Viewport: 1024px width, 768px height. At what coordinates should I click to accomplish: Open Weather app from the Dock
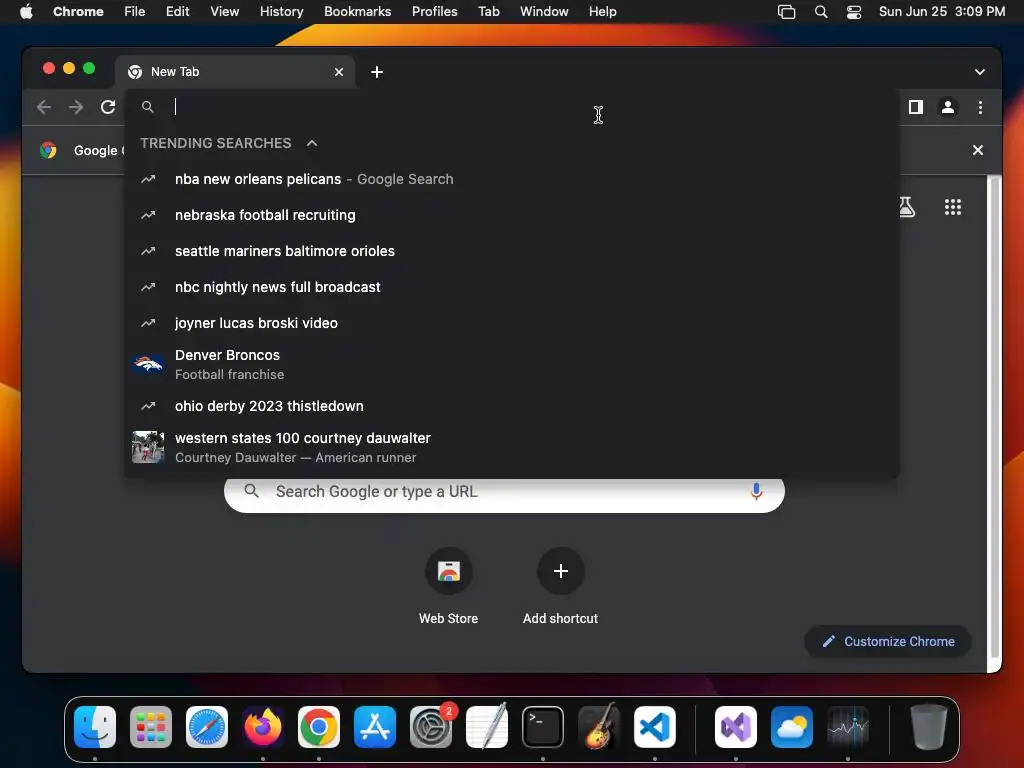click(792, 726)
